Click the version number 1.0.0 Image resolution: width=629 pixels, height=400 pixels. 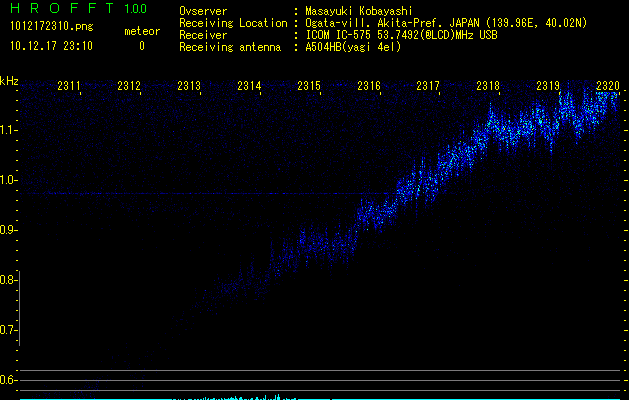(136, 9)
